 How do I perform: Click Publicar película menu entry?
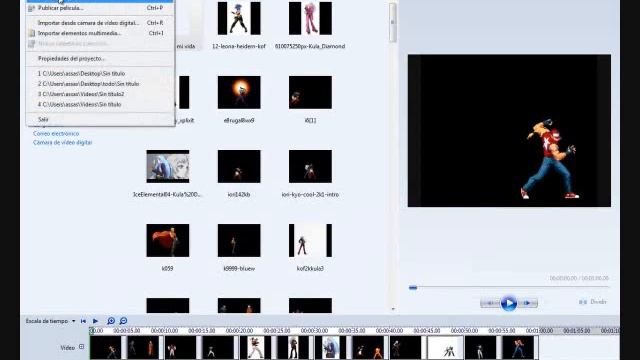pos(100,8)
